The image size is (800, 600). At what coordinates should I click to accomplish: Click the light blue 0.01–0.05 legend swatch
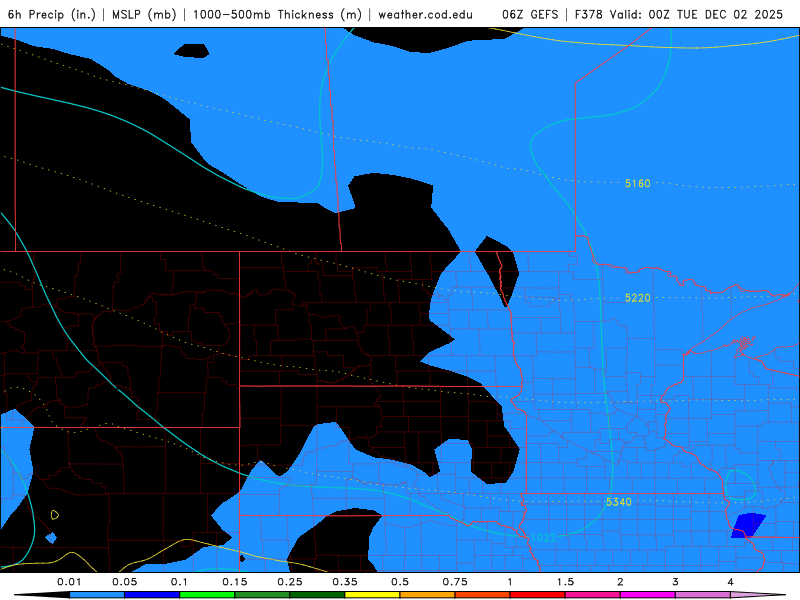(x=97, y=595)
